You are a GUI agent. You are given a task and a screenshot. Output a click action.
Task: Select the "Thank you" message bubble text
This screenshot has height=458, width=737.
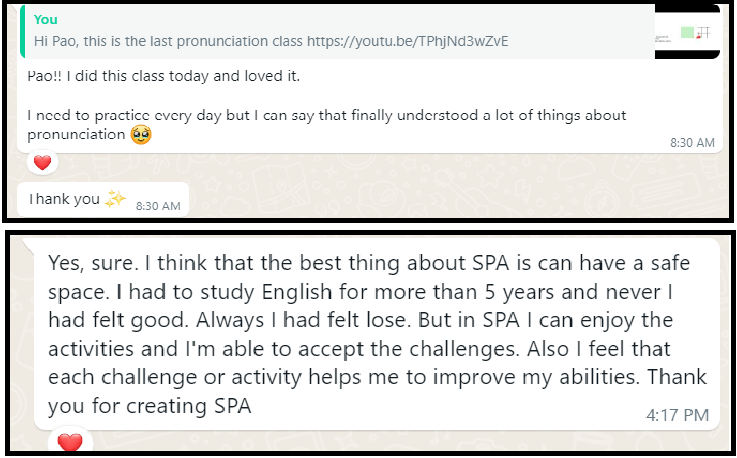point(65,199)
